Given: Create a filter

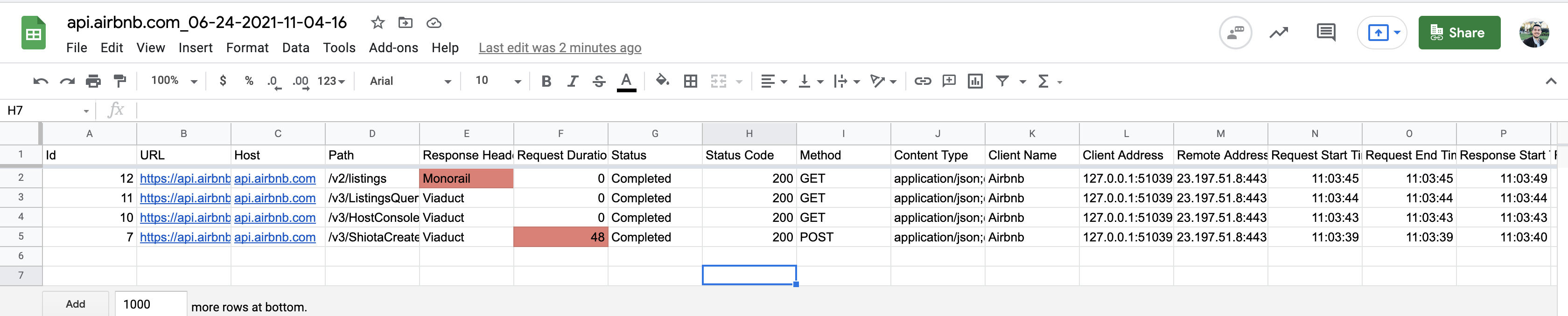Looking at the screenshot, I should 1002,81.
